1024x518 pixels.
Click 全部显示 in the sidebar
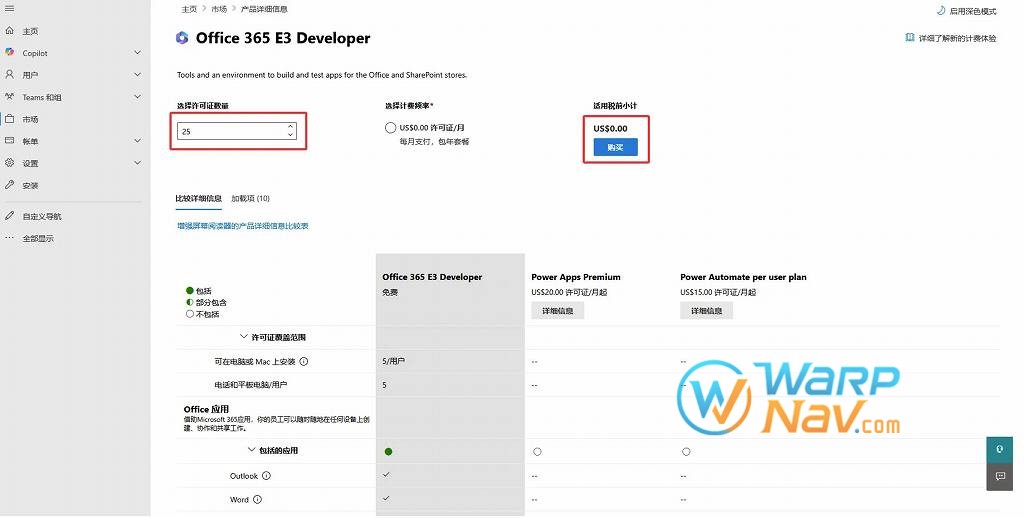[38, 238]
